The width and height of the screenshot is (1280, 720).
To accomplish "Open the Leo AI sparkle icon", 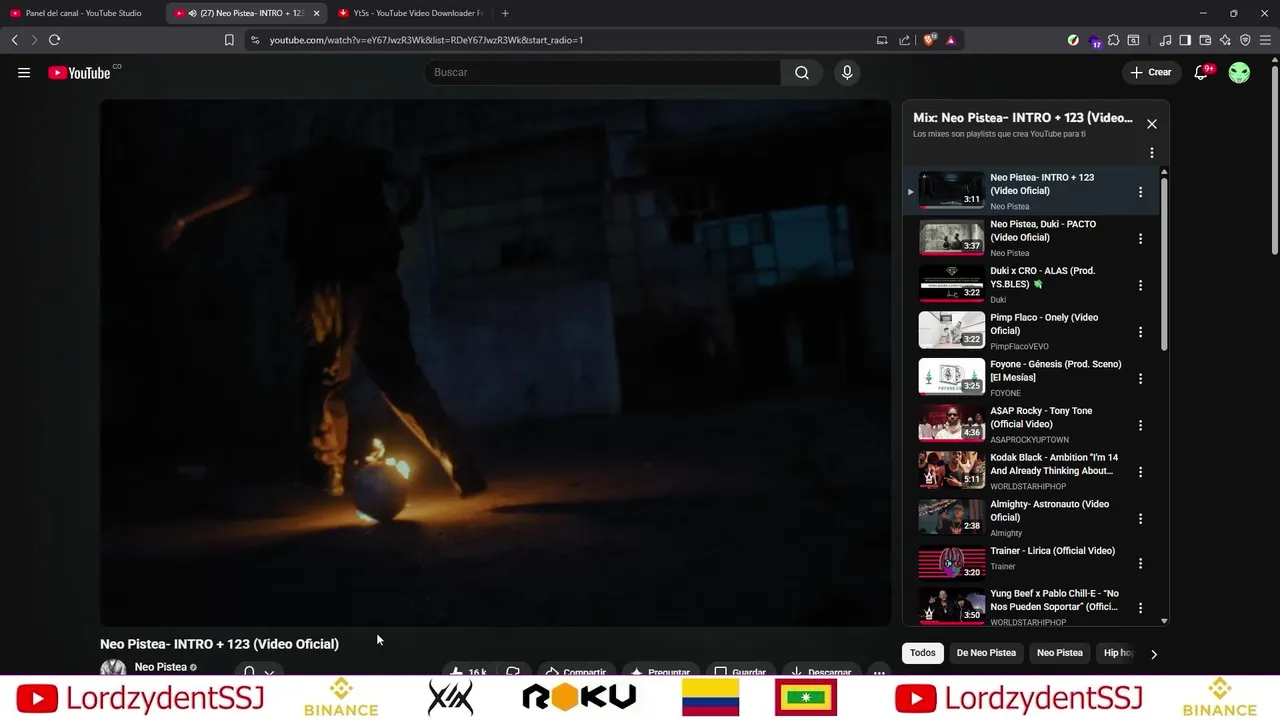I will point(1225,40).
